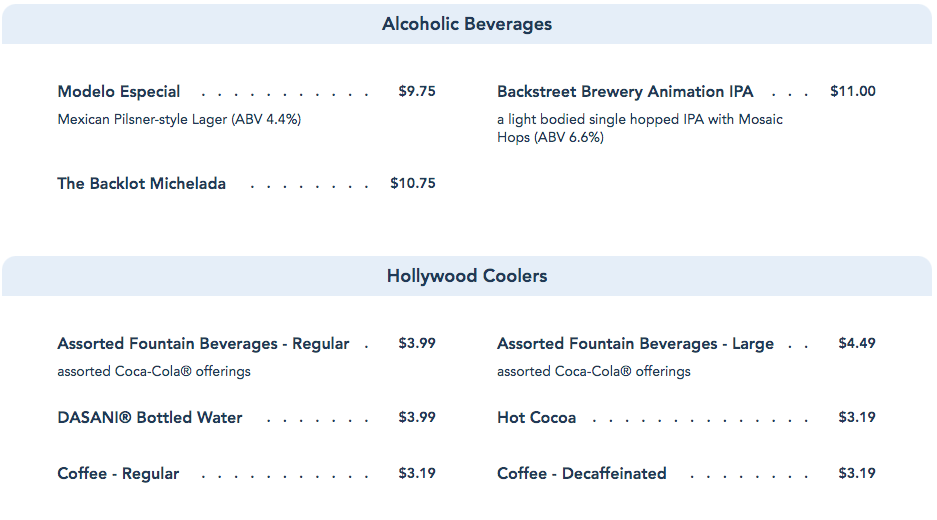Screen dimensions: 937x520
Task: Choose Assorted Fountain Beverages - Large
Action: (635, 344)
